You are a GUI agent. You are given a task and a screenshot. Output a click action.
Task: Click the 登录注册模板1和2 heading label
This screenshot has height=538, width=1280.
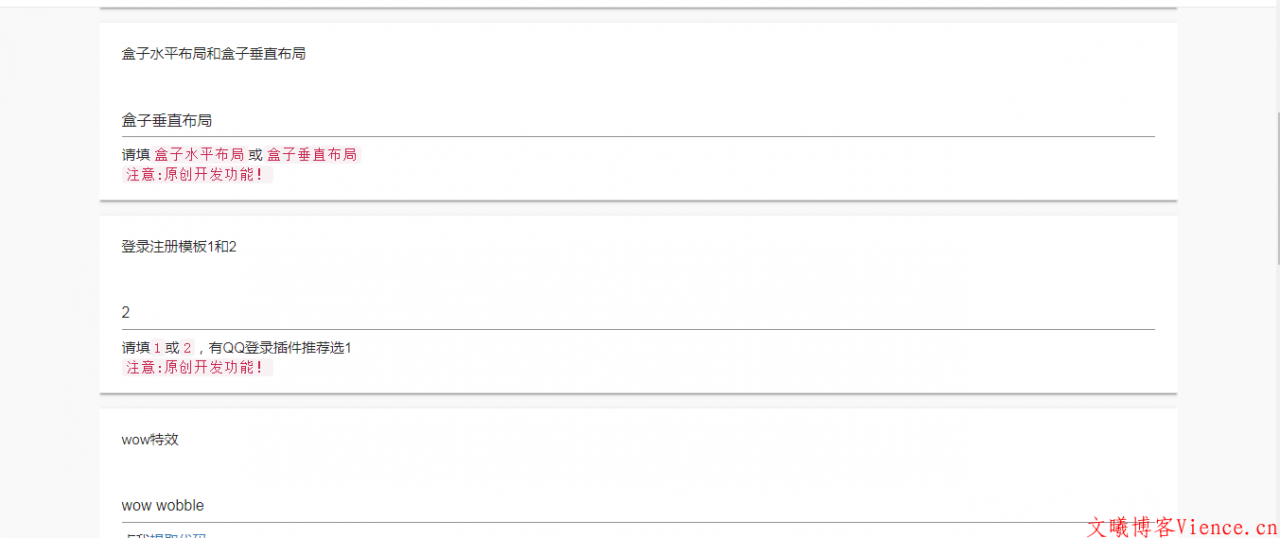(179, 247)
